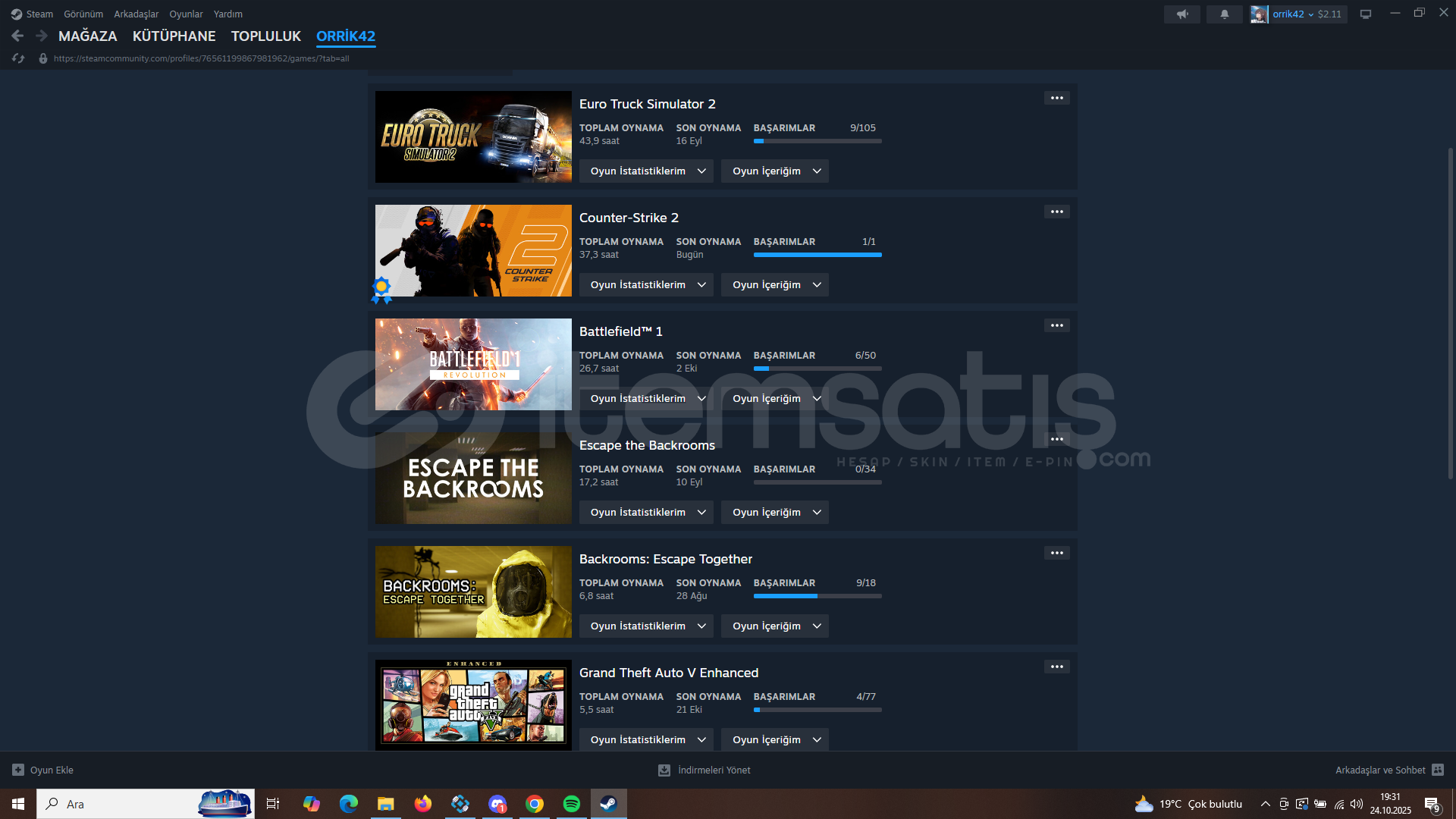
Task: Expand Oyun İçeriğim for Euro Truck Simulator 2
Action: click(774, 171)
